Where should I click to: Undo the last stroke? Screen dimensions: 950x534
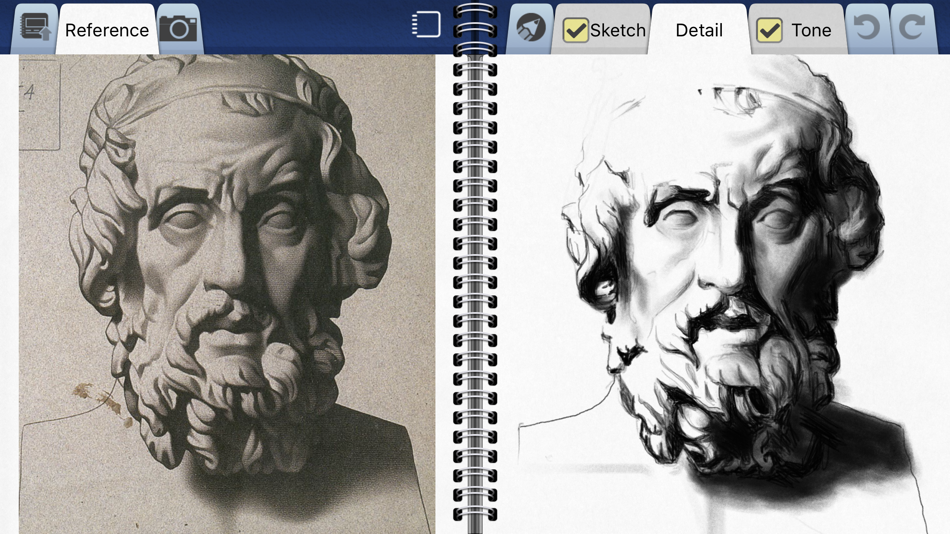pos(866,28)
